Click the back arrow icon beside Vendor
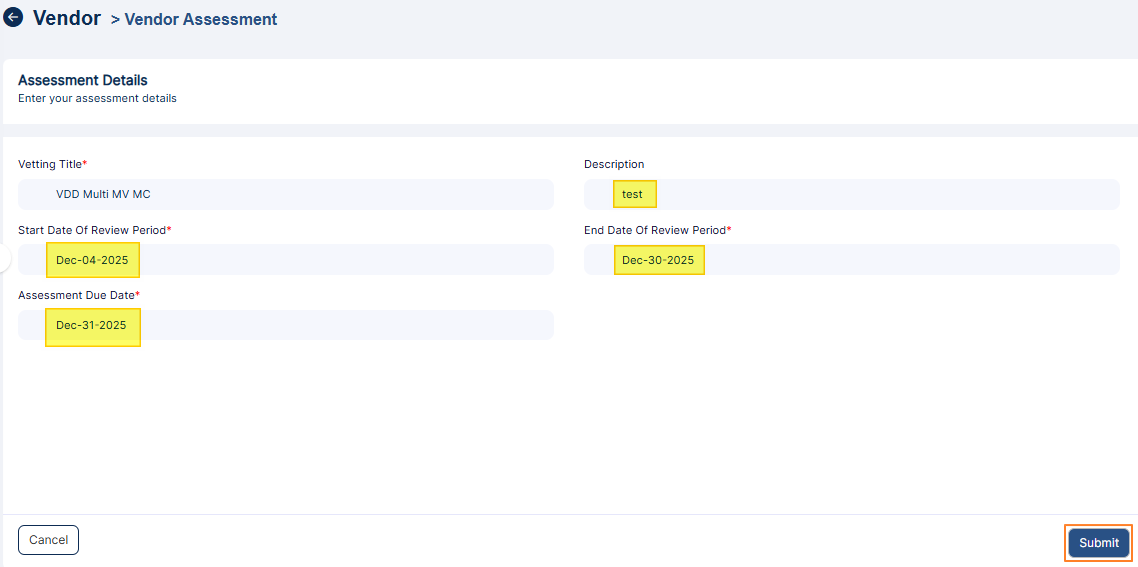The width and height of the screenshot is (1138, 567). [x=13, y=18]
